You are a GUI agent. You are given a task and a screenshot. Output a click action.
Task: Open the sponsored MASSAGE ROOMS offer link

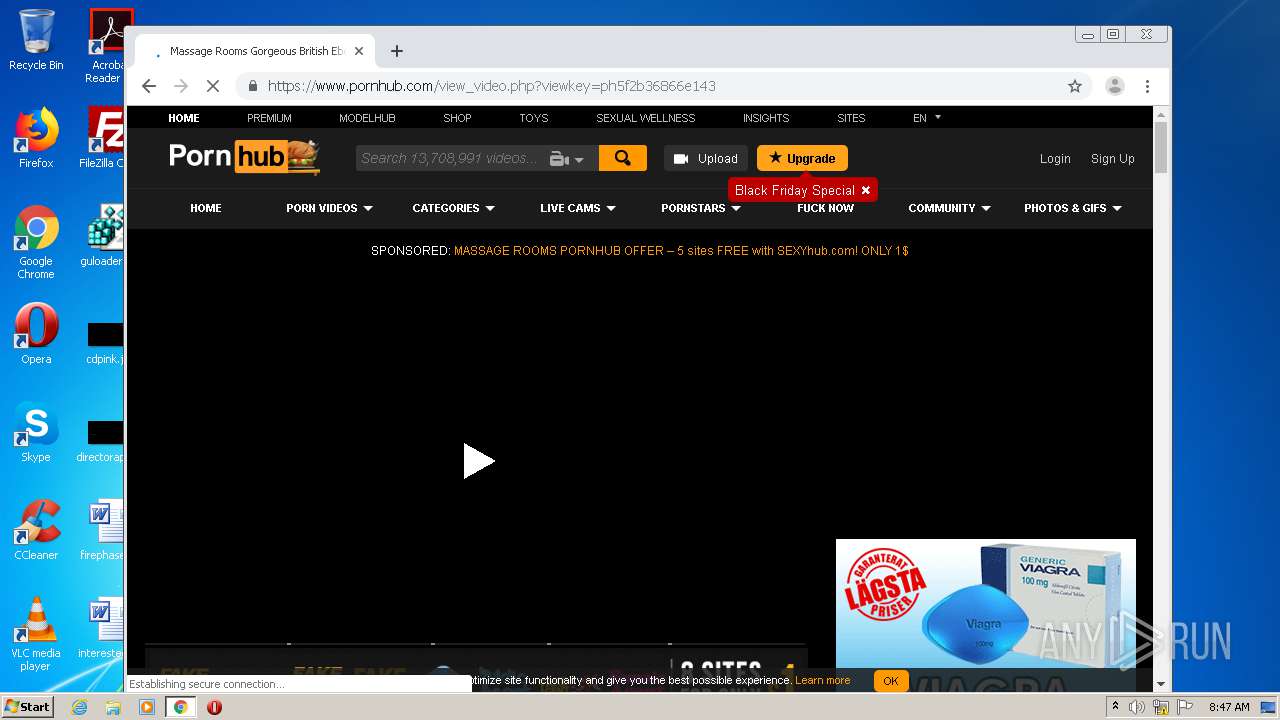pyautogui.click(x=681, y=251)
